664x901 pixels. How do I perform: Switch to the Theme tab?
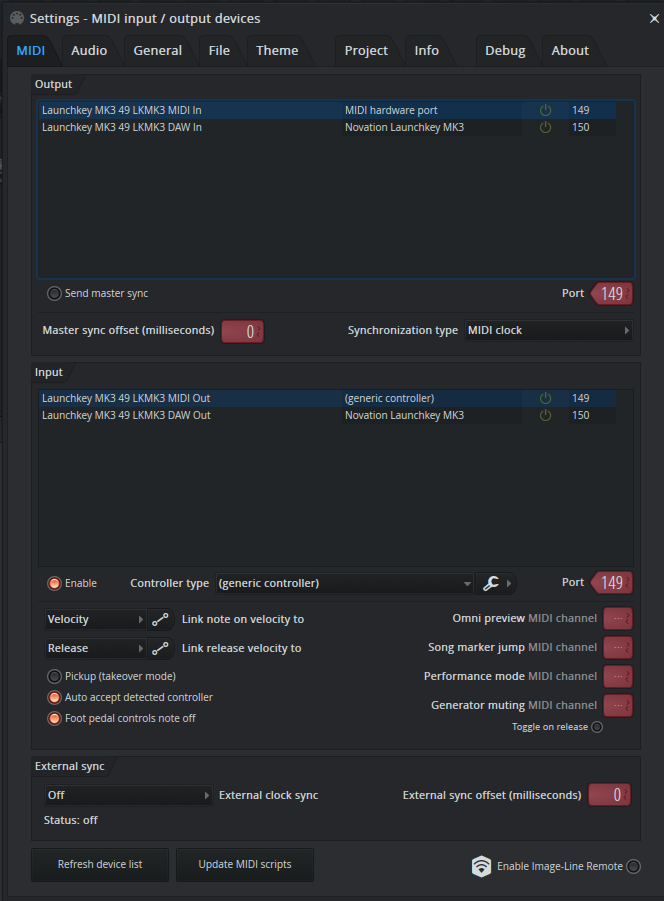tap(277, 51)
